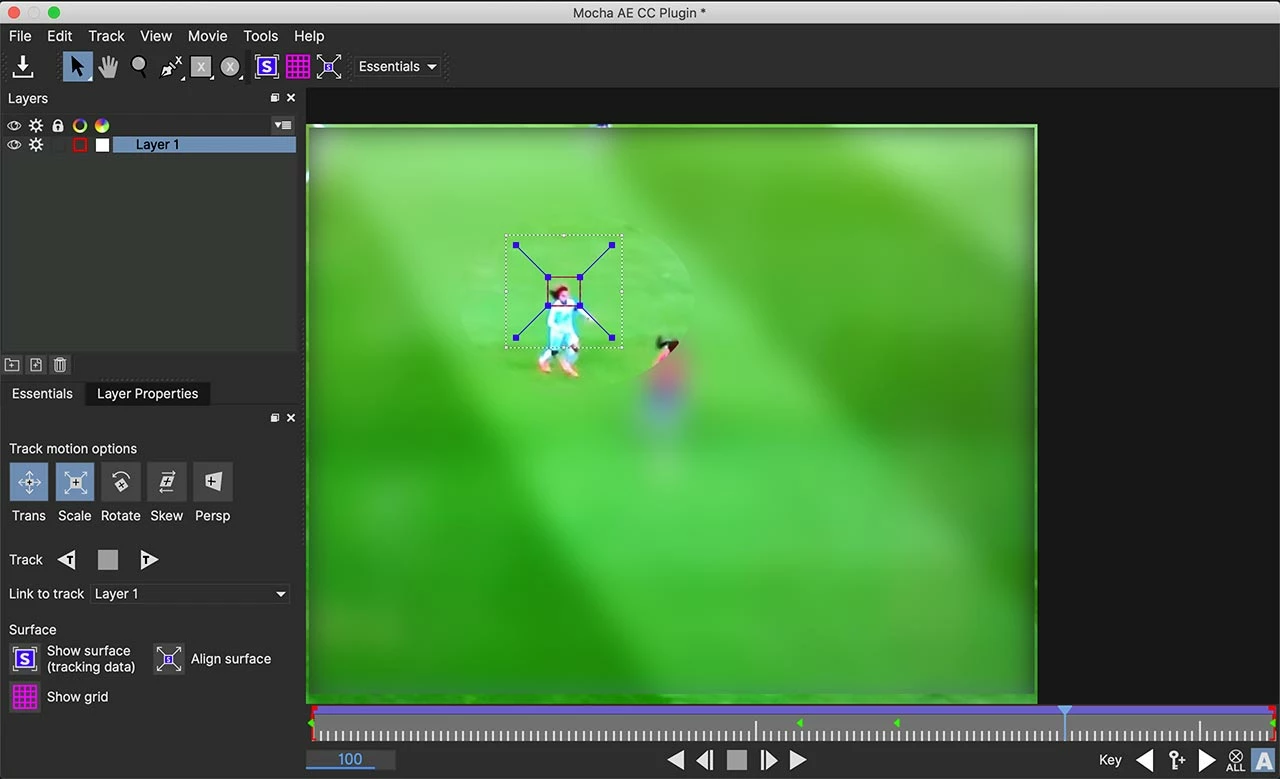Click Layer 1 white matte color swatch
This screenshot has height=779, width=1280.
[102, 145]
